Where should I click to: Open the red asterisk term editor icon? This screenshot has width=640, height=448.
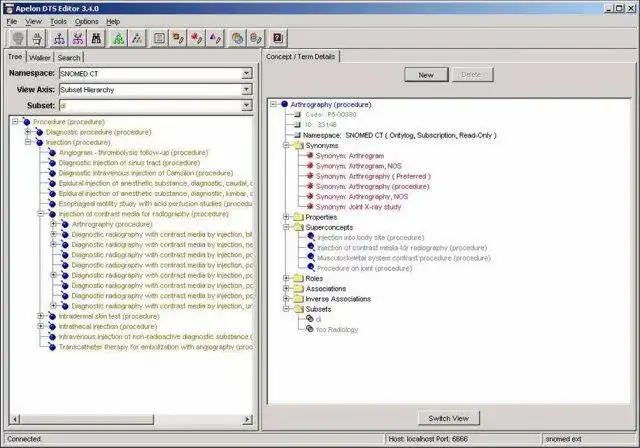pyautogui.click(x=197, y=38)
